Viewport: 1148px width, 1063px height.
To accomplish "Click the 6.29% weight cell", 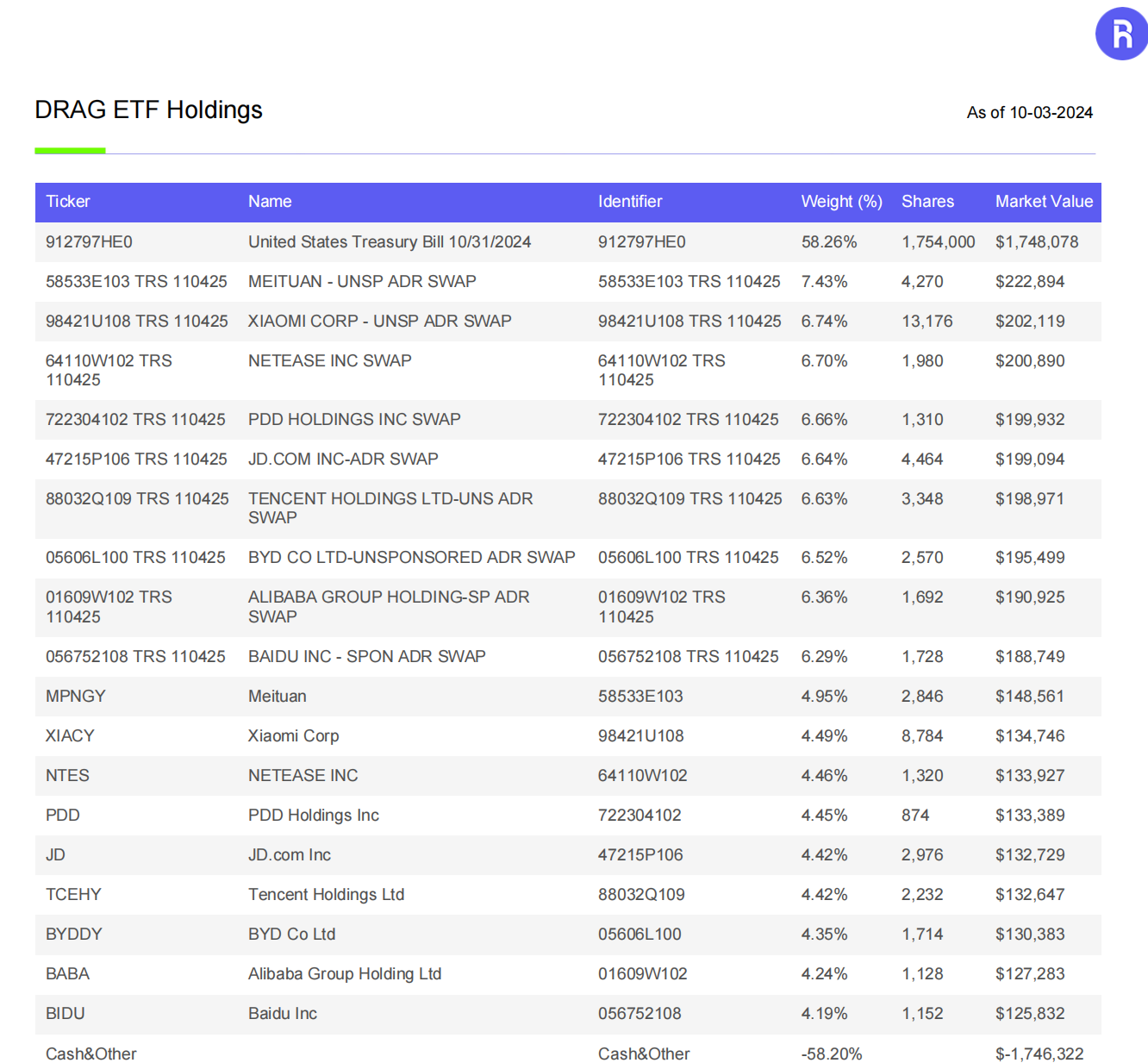I will [x=824, y=657].
